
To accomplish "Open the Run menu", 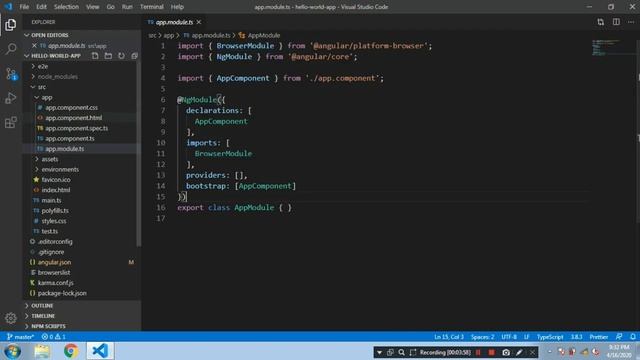I will [127, 7].
